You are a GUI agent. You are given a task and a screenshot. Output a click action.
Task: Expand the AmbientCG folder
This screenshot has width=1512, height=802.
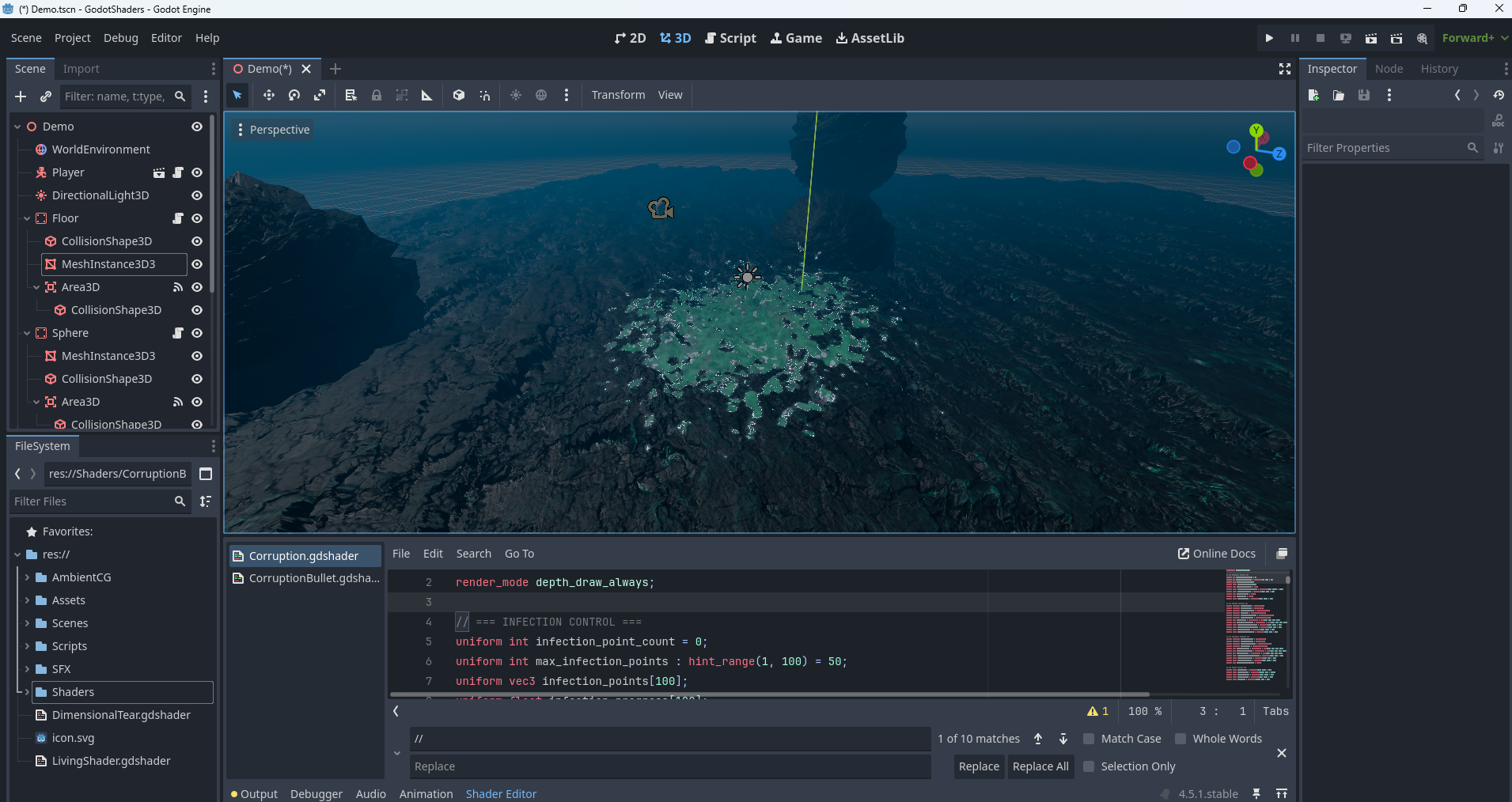click(x=27, y=577)
